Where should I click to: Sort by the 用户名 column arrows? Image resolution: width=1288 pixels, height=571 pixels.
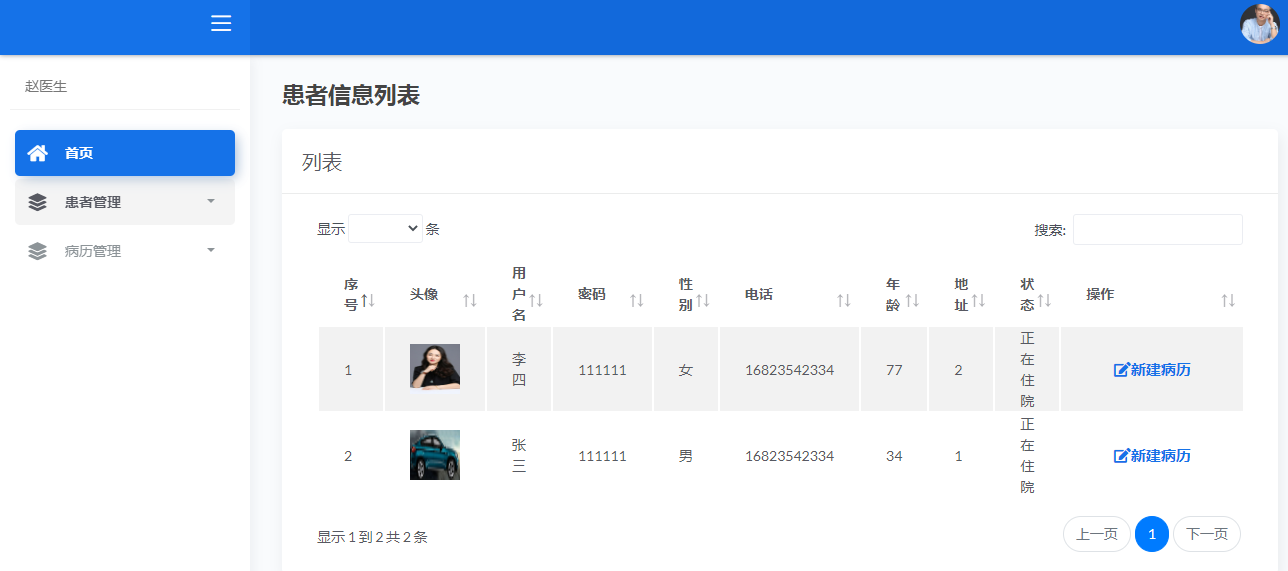536,301
